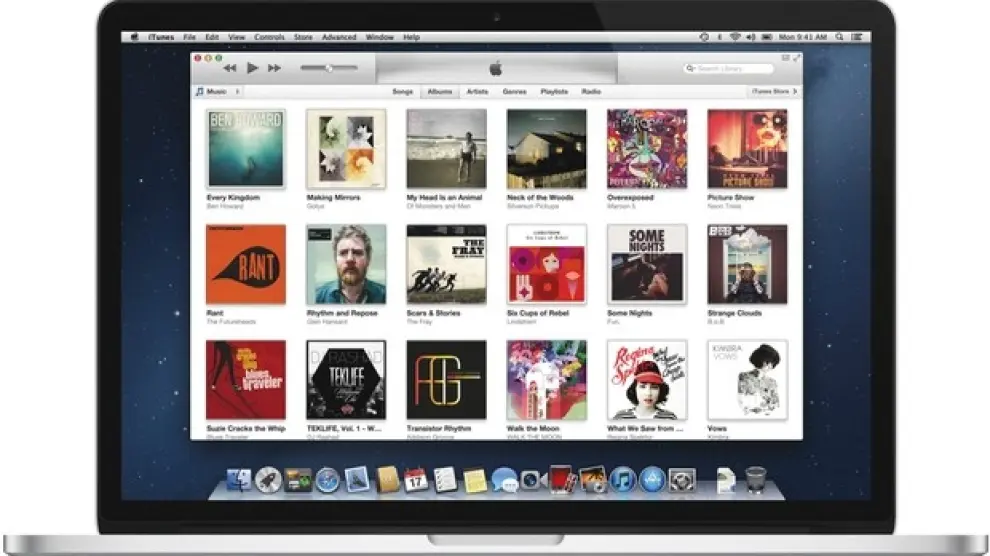Open the App Store dock icon
The image size is (990, 556).
tap(652, 480)
